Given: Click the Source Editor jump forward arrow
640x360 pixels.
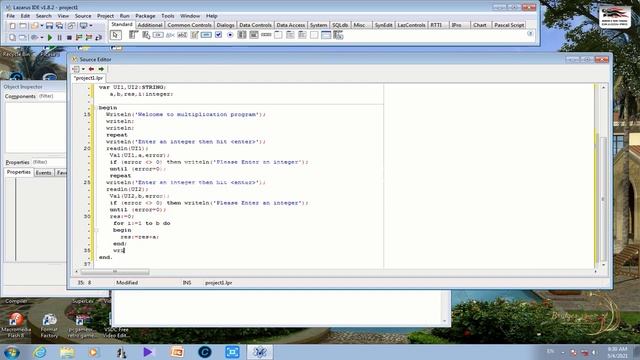Looking at the screenshot, I should [101, 69].
